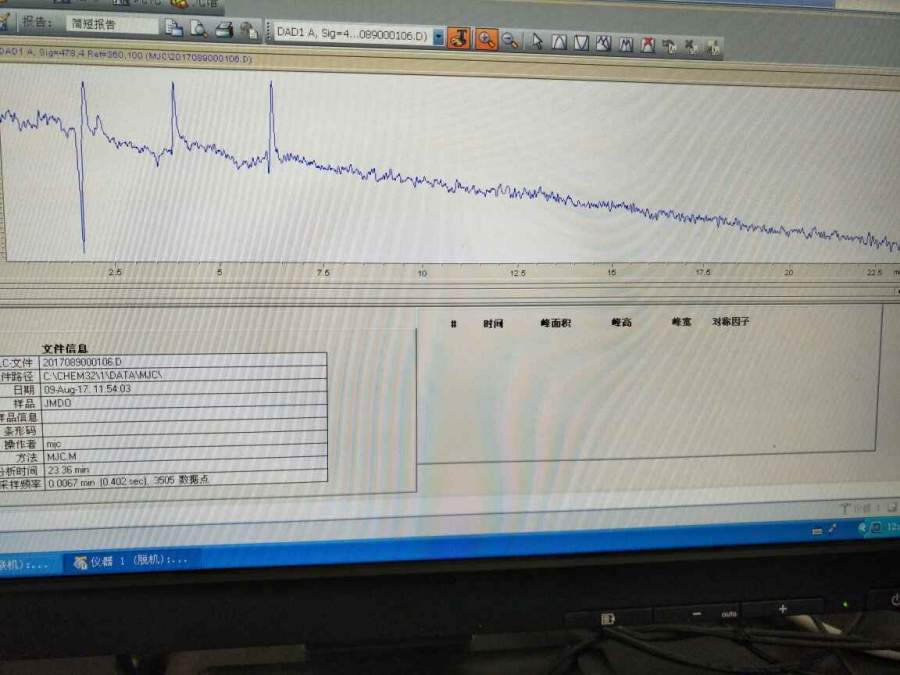
Task: Open report print preview magnifier icon
Action: coord(199,29)
